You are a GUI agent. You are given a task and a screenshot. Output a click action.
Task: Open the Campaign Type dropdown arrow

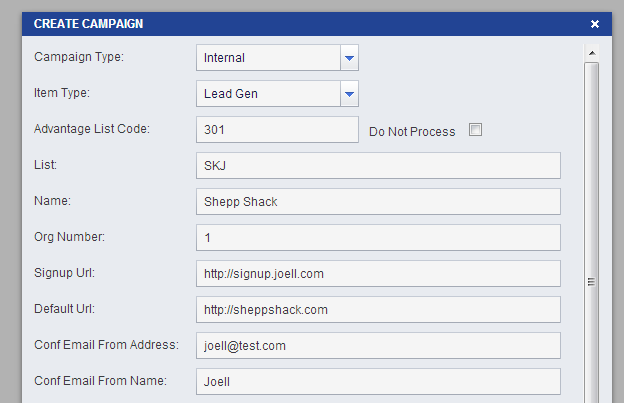point(349,58)
